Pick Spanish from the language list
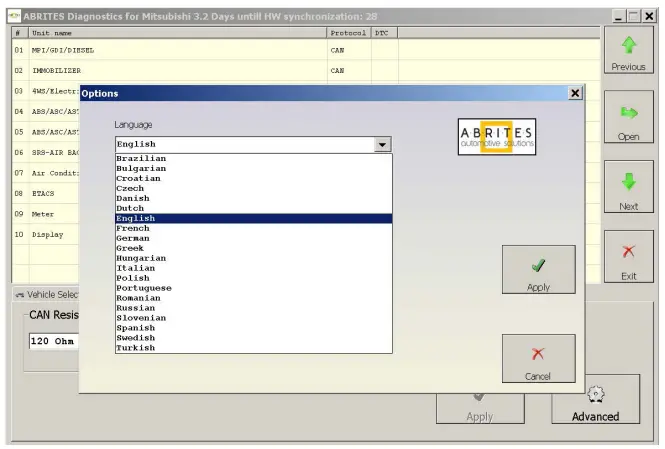This screenshot has width=665, height=449. (254, 328)
